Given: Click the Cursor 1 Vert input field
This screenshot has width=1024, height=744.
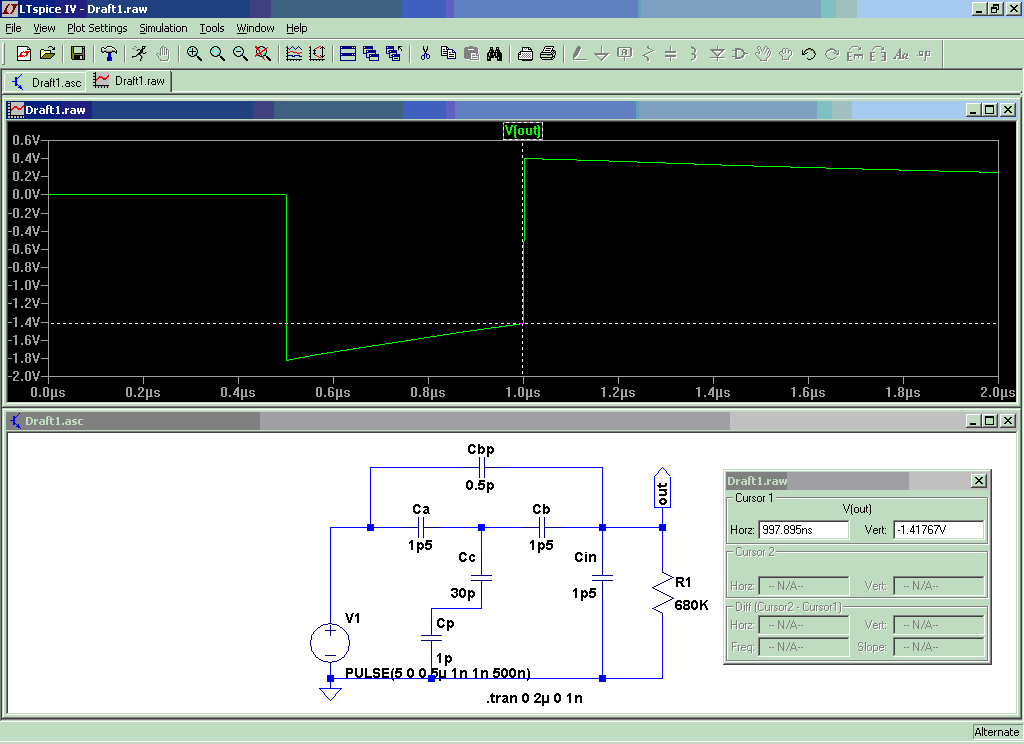Looking at the screenshot, I should point(938,529).
